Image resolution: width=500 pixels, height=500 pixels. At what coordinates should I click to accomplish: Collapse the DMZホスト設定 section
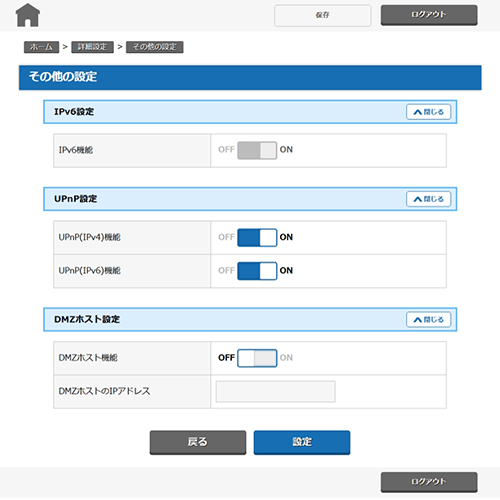pos(429,320)
